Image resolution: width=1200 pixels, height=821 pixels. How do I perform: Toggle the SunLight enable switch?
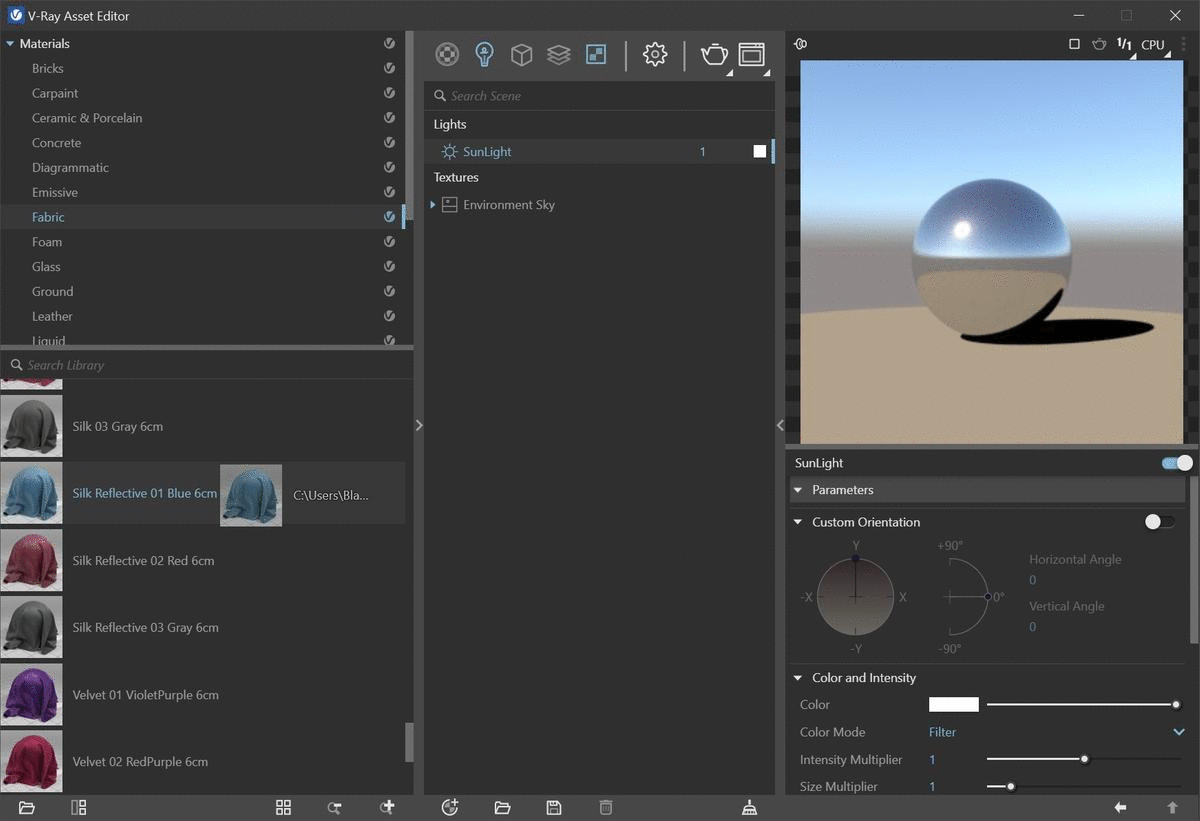[1177, 463]
